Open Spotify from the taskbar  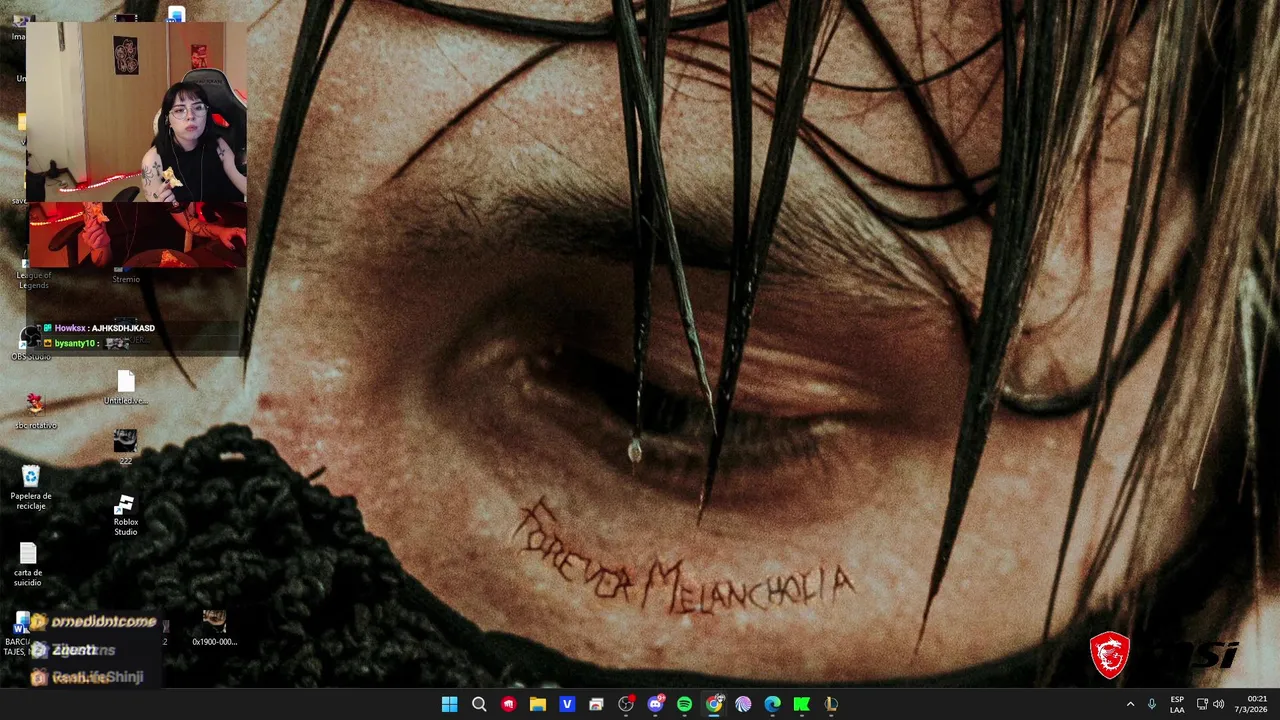tap(684, 704)
